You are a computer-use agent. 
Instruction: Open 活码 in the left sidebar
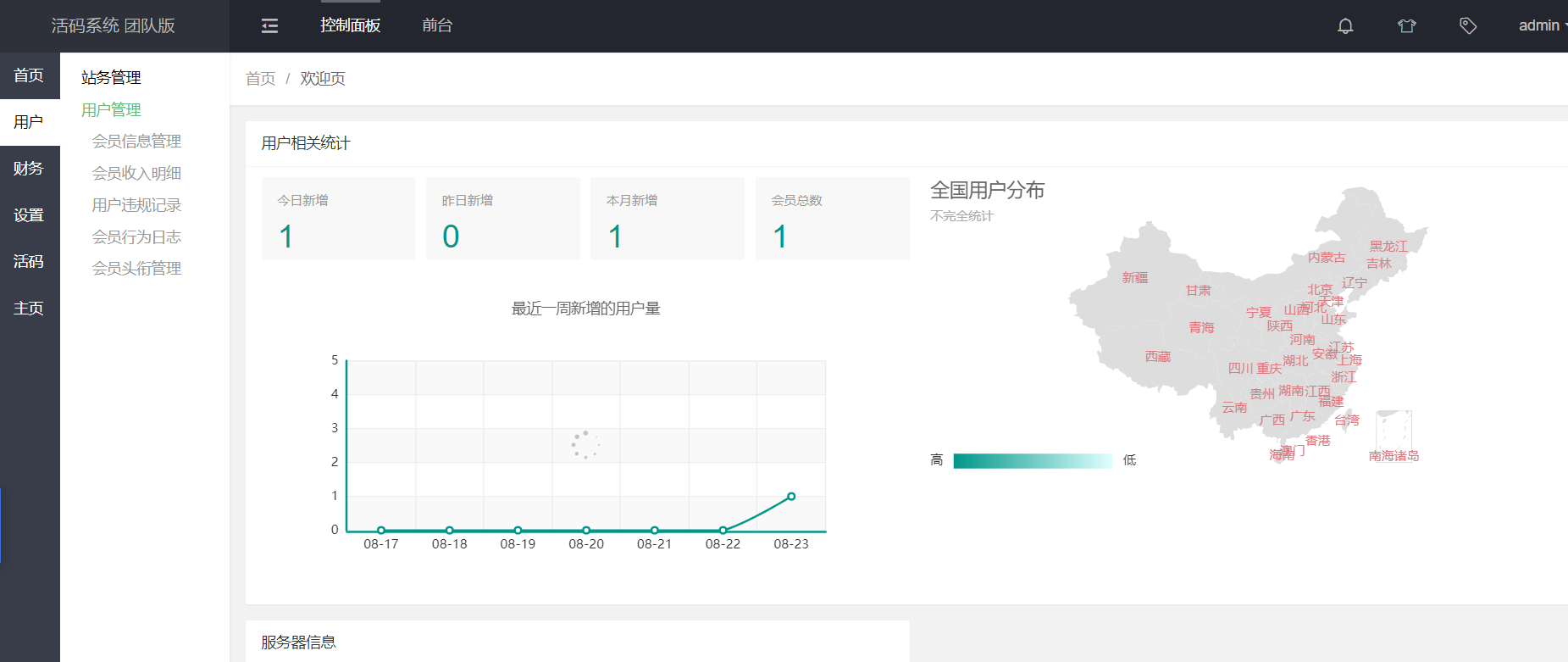click(30, 262)
